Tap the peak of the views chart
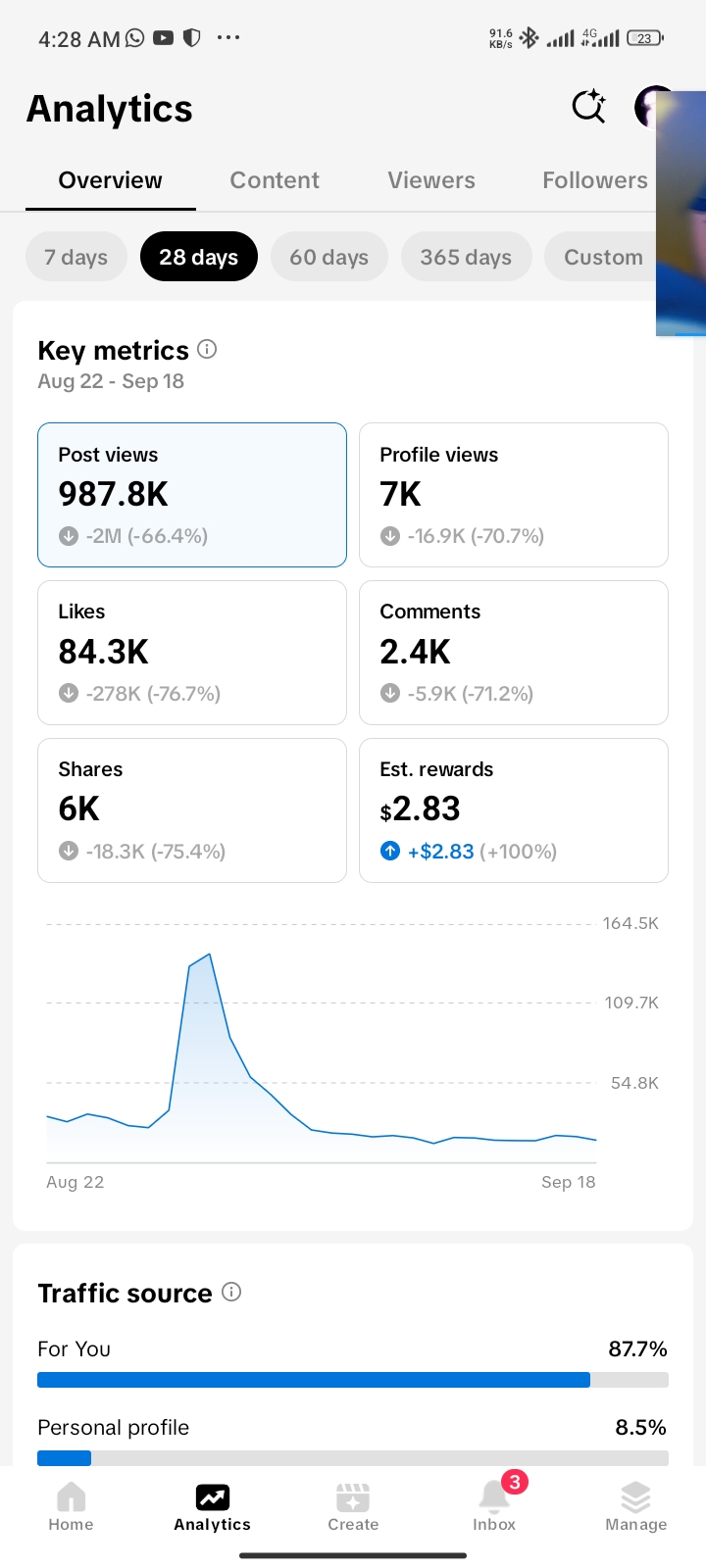This screenshot has height=1568, width=706. click(209, 955)
